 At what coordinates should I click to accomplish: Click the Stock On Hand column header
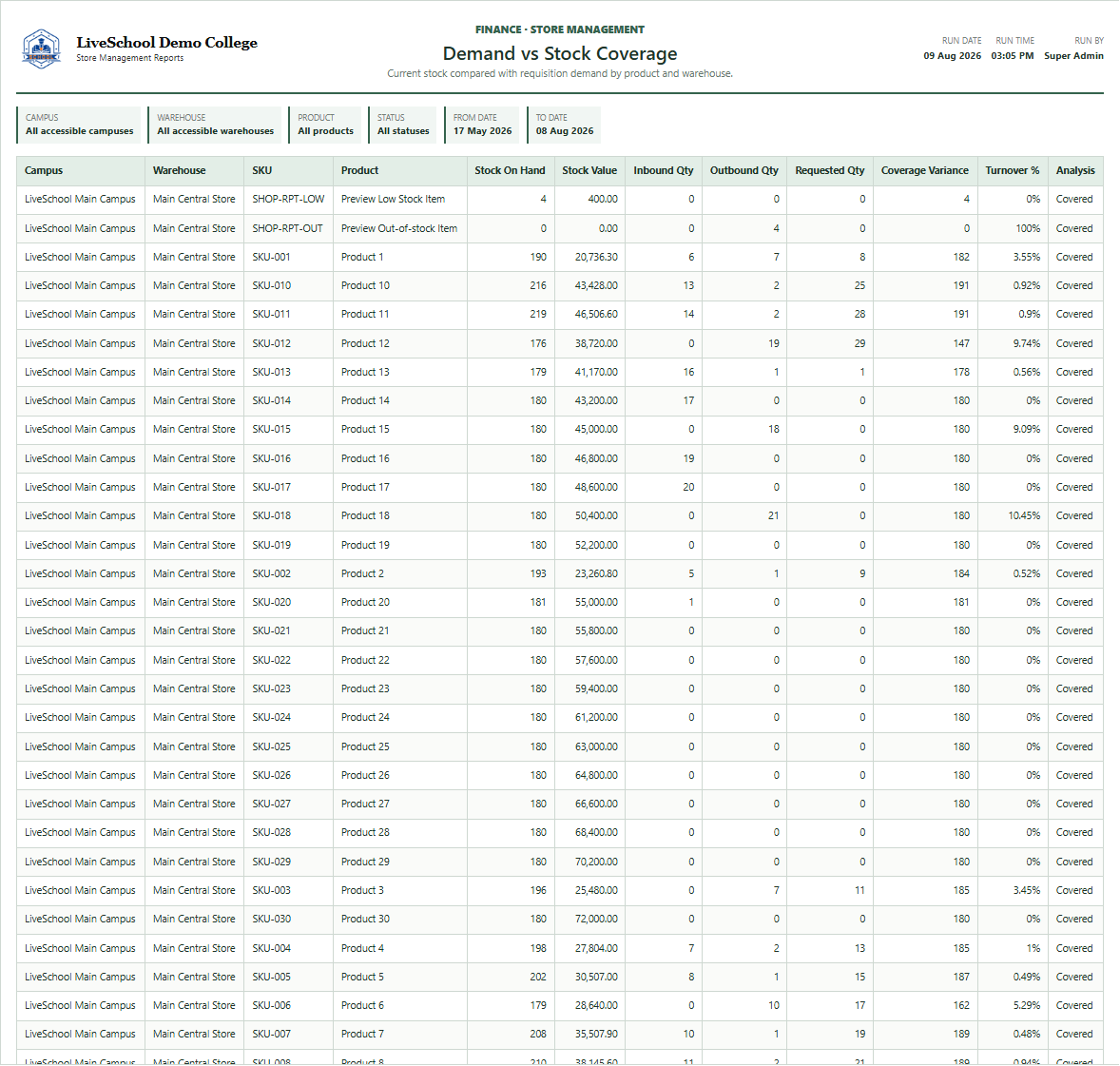tap(510, 171)
